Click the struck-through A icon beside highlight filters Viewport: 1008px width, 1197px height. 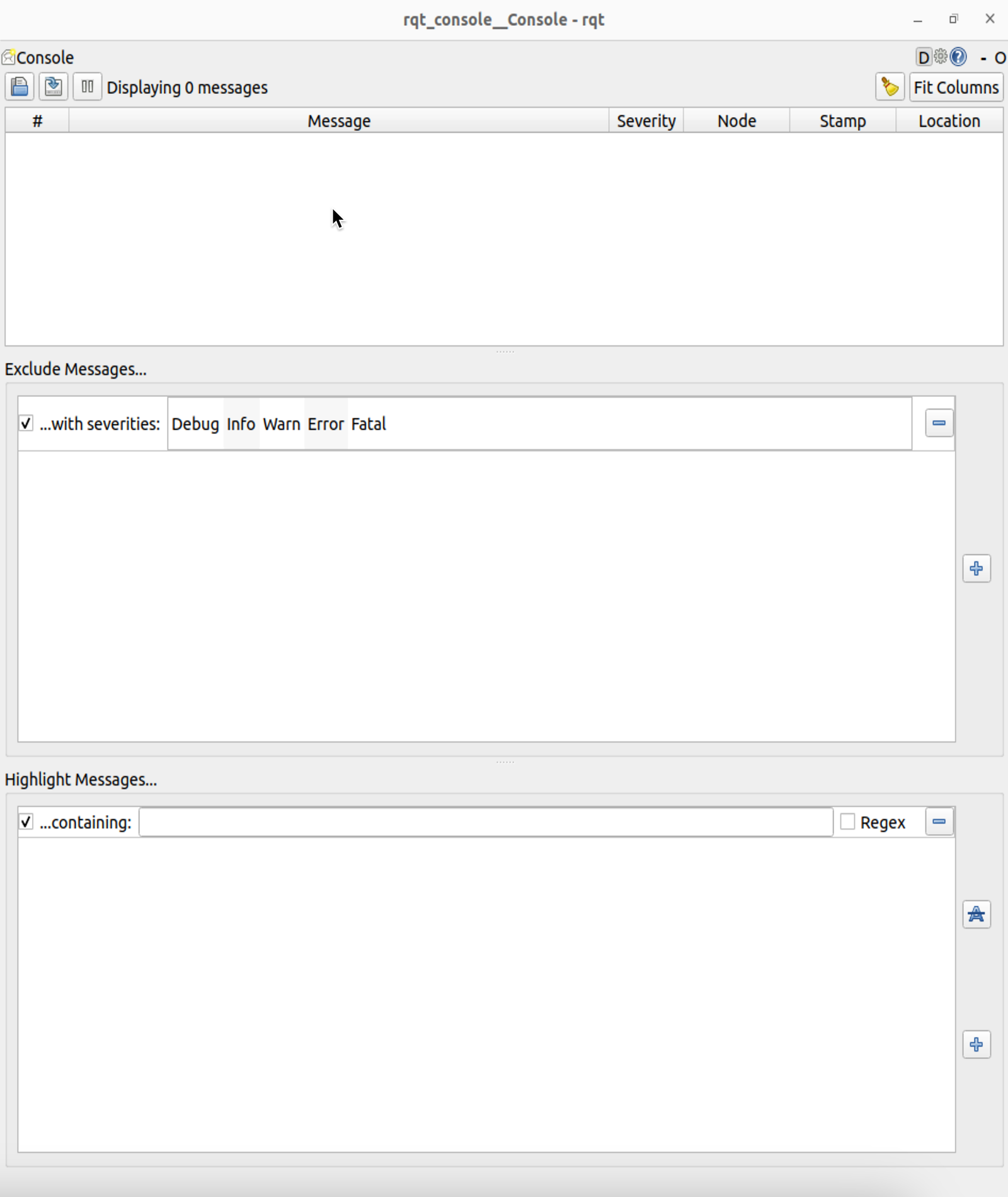tap(976, 914)
